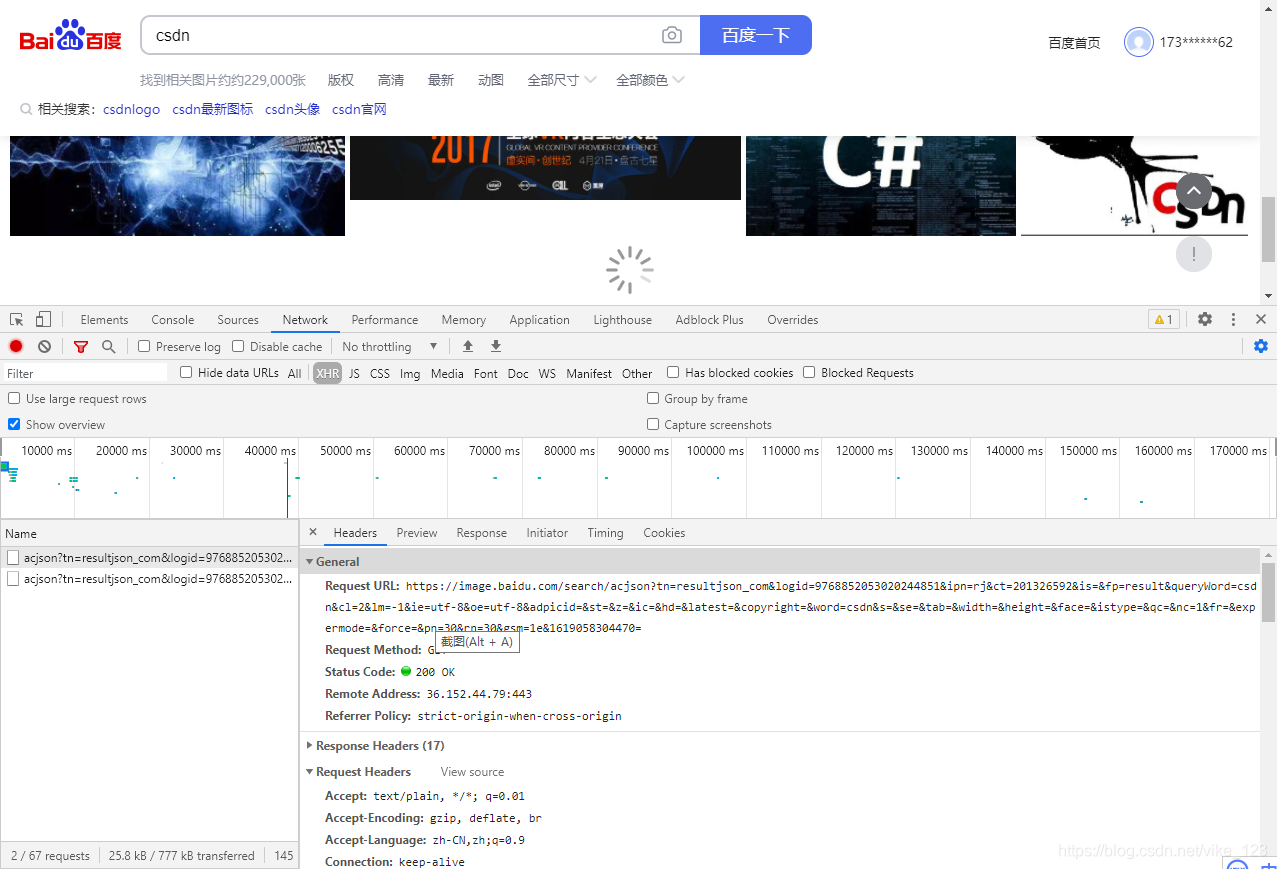This screenshot has height=869, width=1277.
Task: Click the page vertical scrollbar thumb
Action: click(x=1268, y=228)
